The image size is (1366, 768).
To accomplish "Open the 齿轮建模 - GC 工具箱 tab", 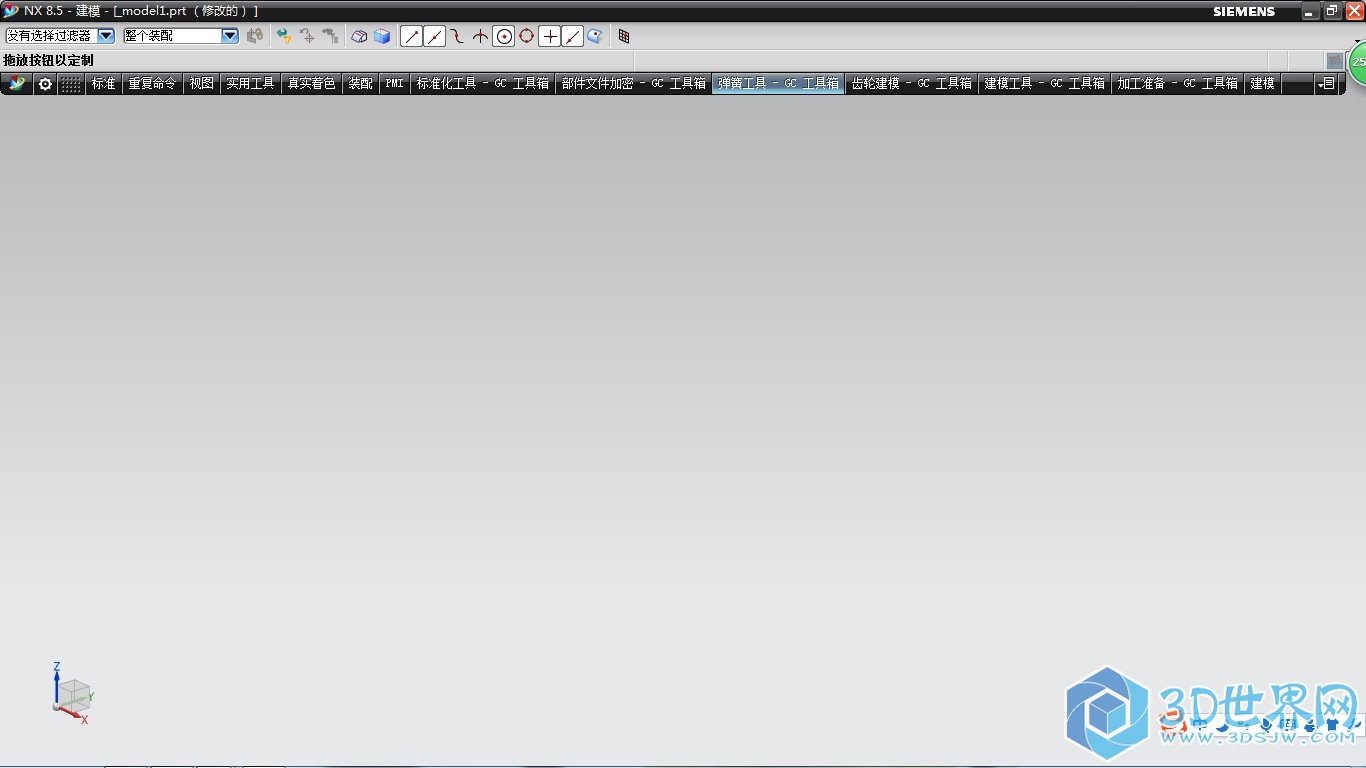I will click(912, 84).
